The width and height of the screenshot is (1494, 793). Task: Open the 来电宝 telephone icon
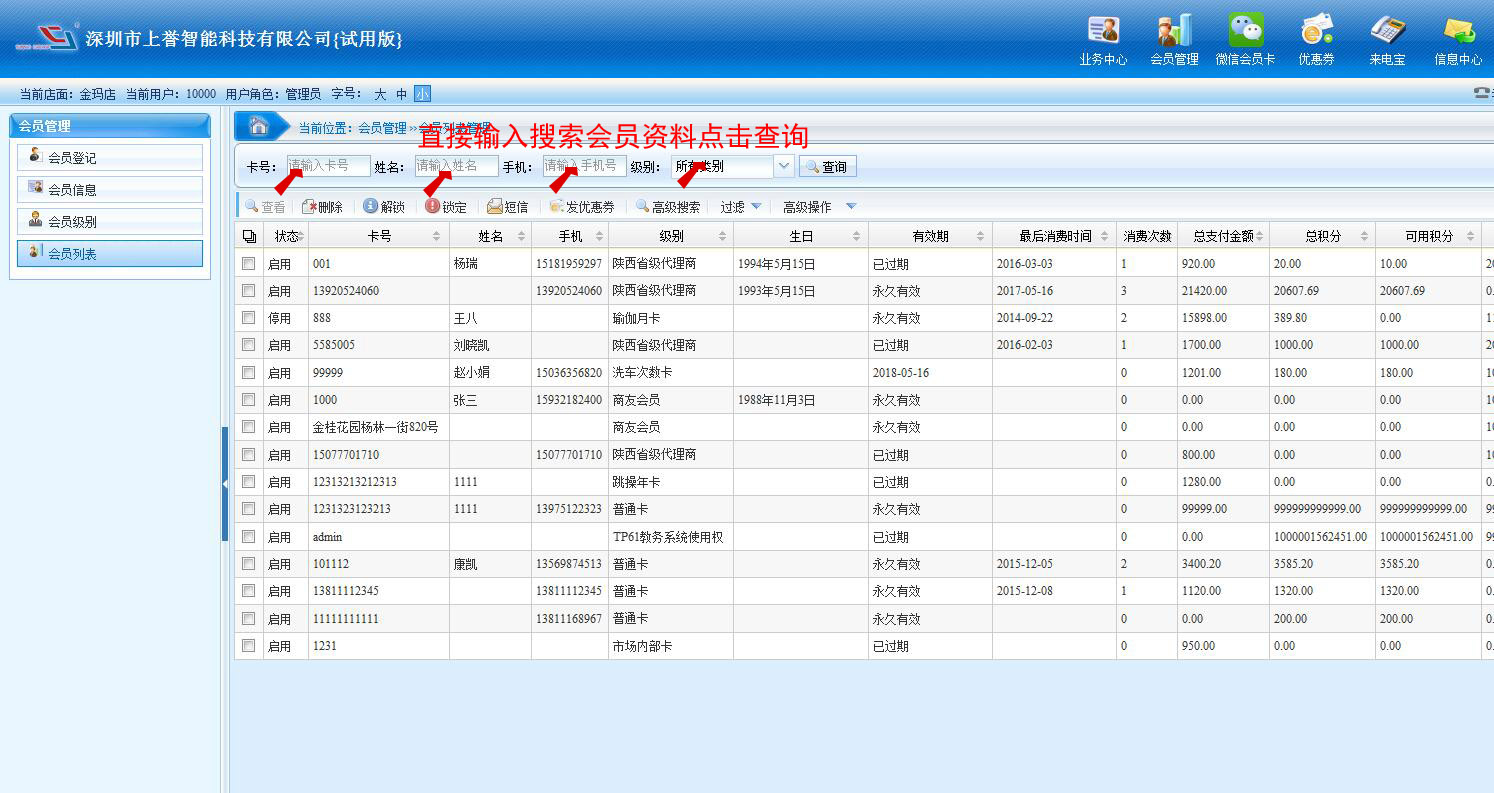tap(1387, 31)
